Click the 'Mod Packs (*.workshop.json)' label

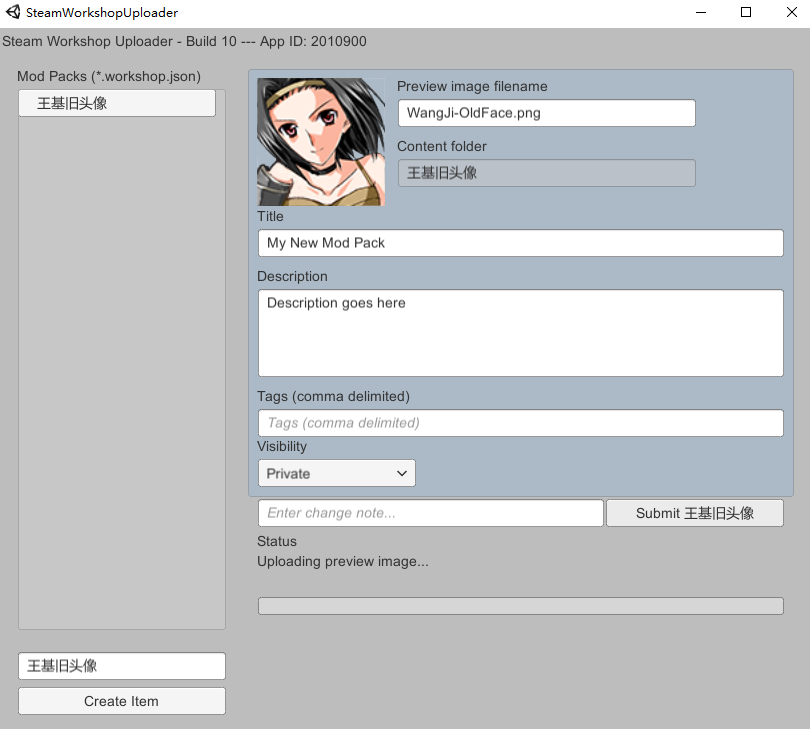pyautogui.click(x=109, y=76)
